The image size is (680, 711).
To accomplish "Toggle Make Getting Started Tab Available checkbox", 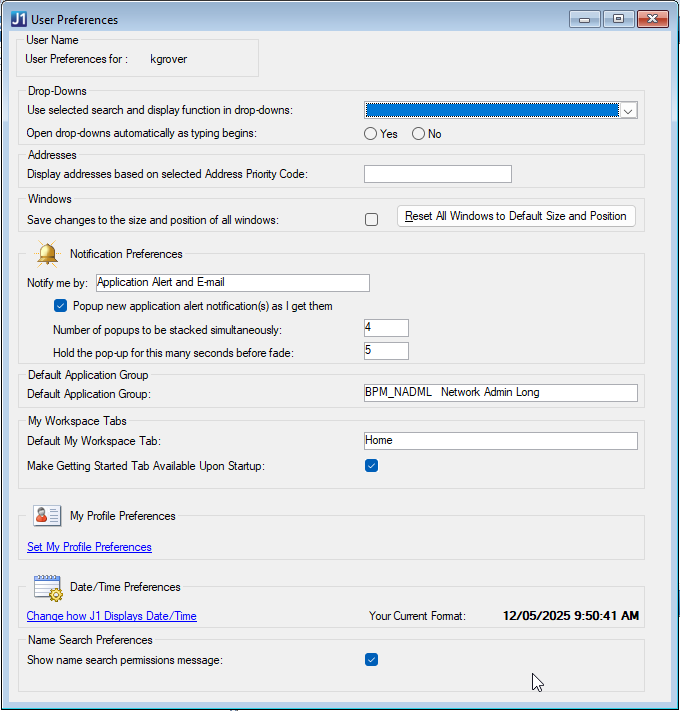I will point(371,465).
